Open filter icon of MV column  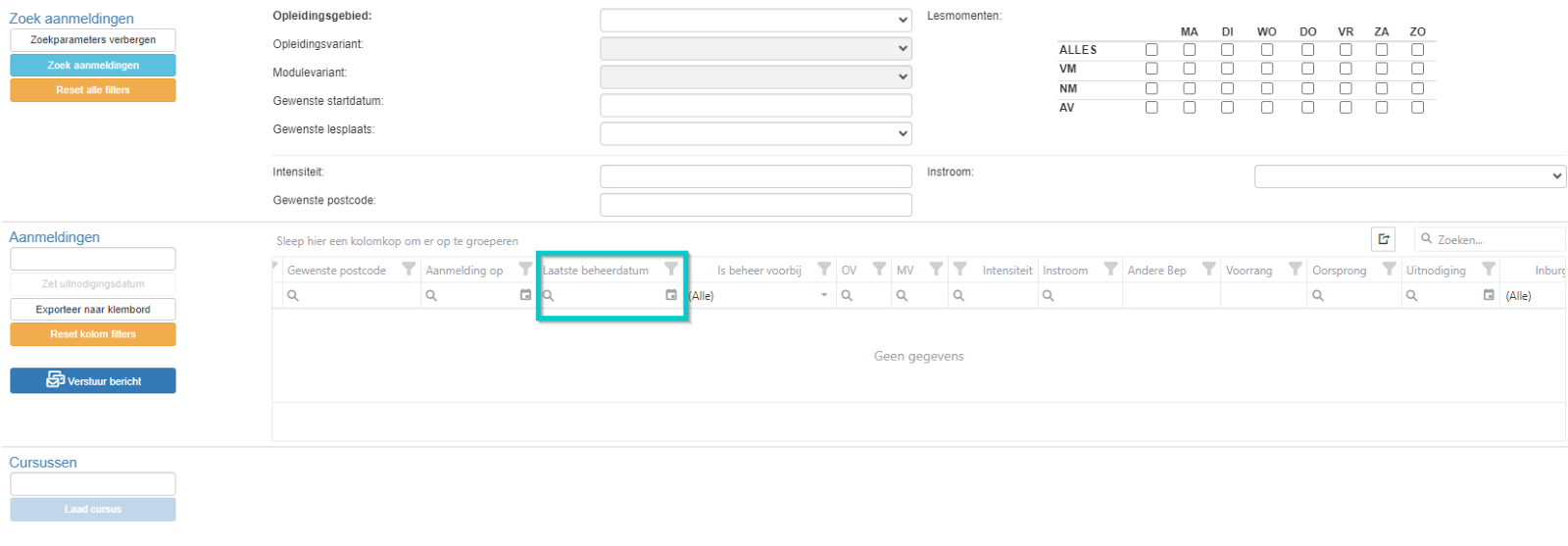(936, 269)
